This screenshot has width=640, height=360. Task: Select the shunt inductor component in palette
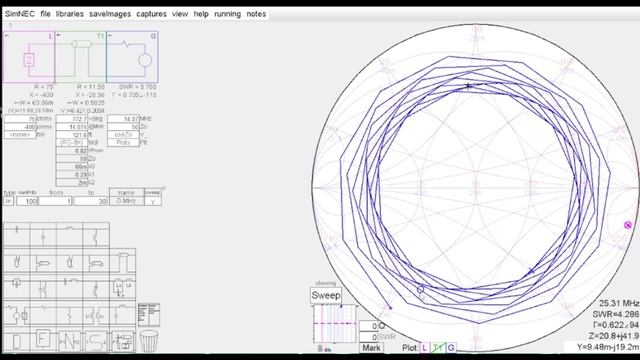pos(96,235)
